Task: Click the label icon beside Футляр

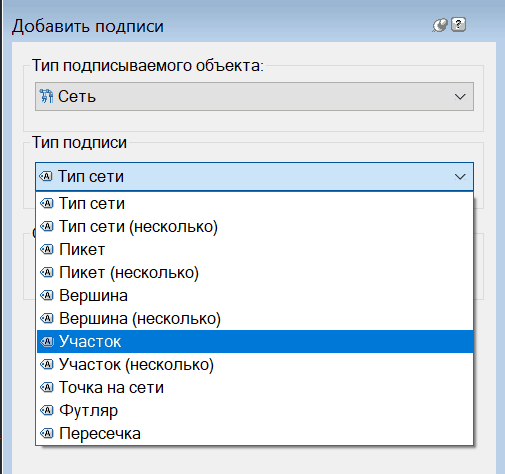Action: point(47,410)
